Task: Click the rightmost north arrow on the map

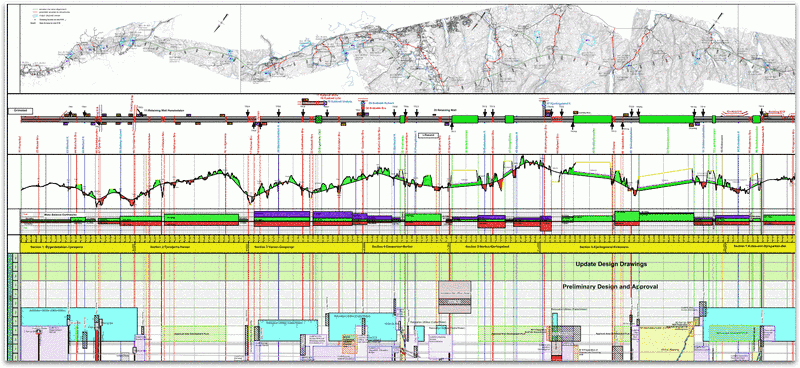Action: (x=715, y=20)
